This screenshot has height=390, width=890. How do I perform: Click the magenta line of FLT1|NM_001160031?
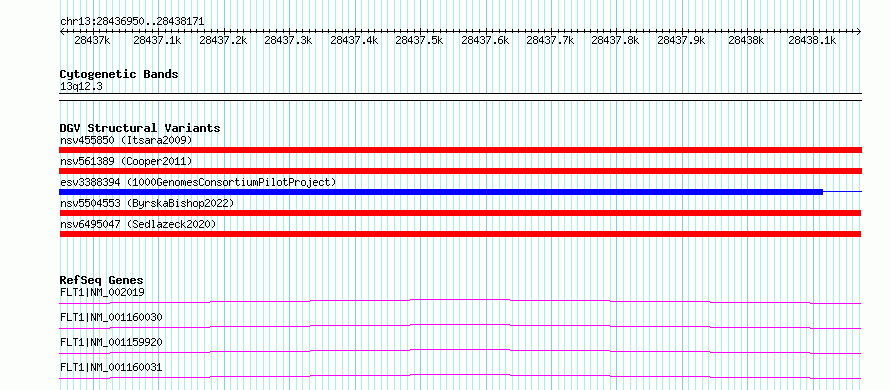pyautogui.click(x=460, y=376)
